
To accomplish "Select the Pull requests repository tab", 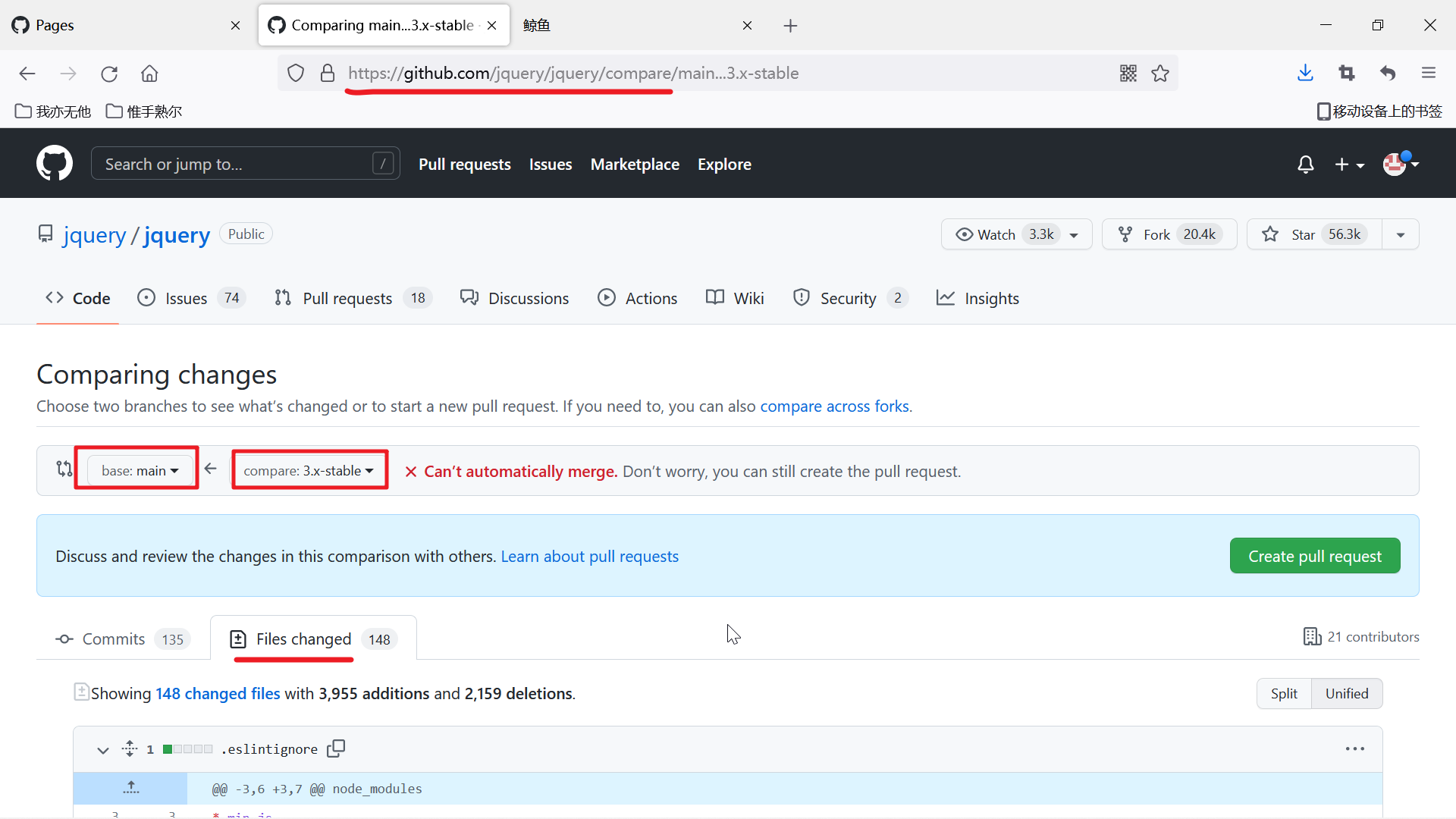I will (353, 298).
